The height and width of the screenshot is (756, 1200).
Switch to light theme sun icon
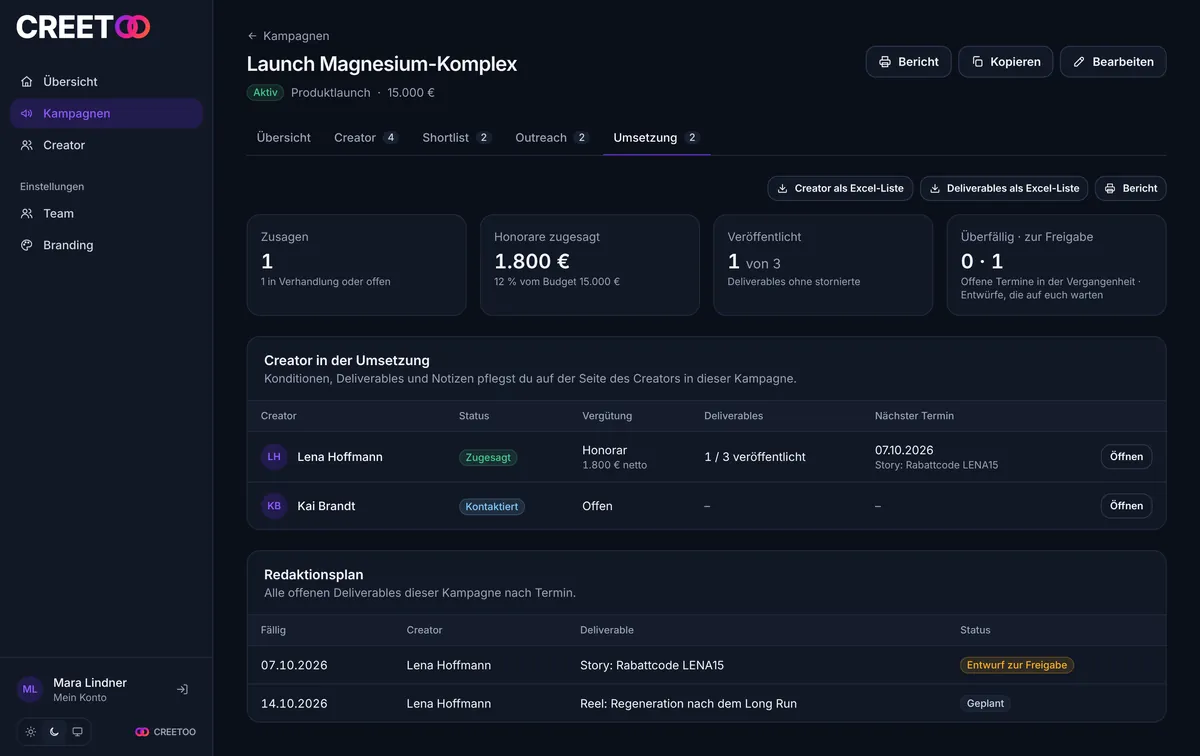[31, 732]
